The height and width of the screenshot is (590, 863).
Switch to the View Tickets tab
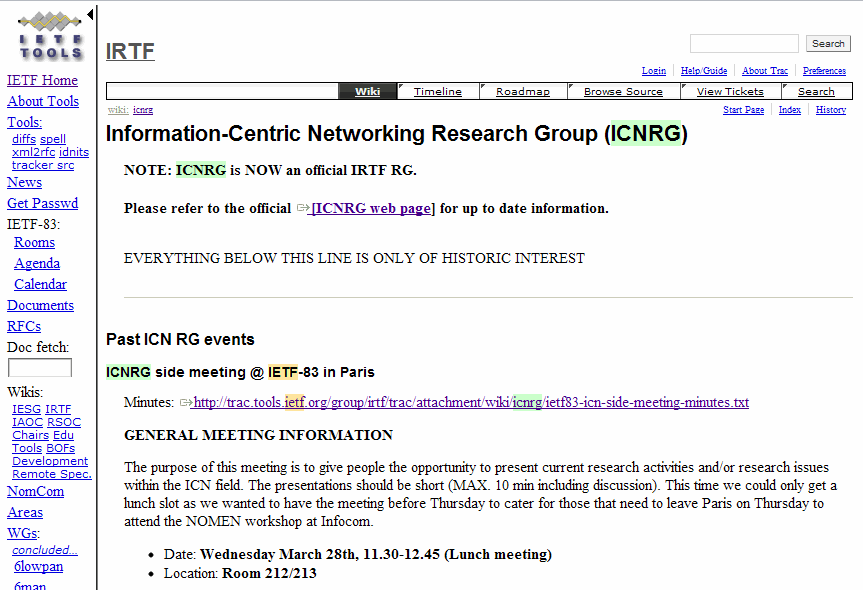coord(730,91)
